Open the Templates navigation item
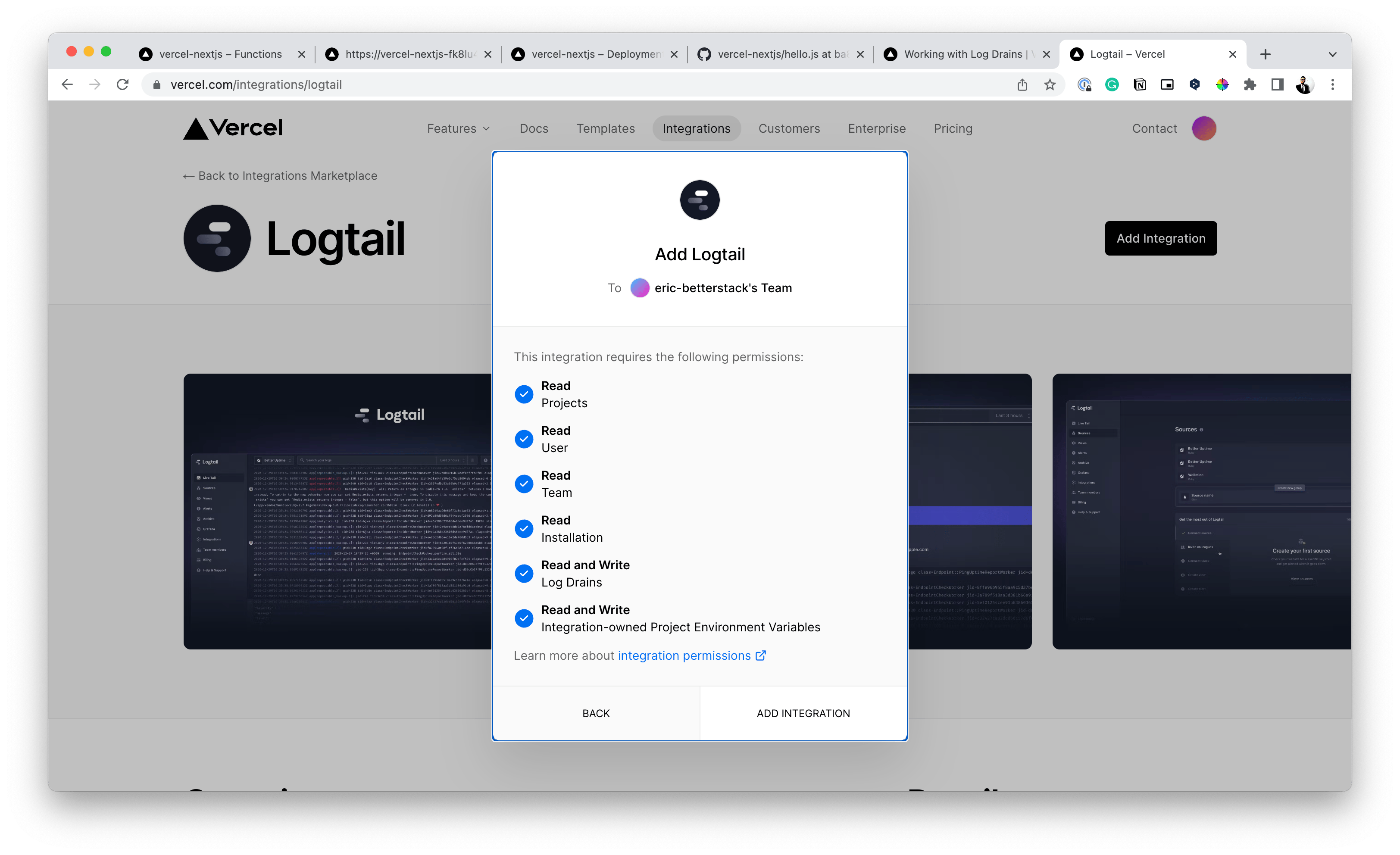This screenshot has width=1400, height=855. coord(605,128)
